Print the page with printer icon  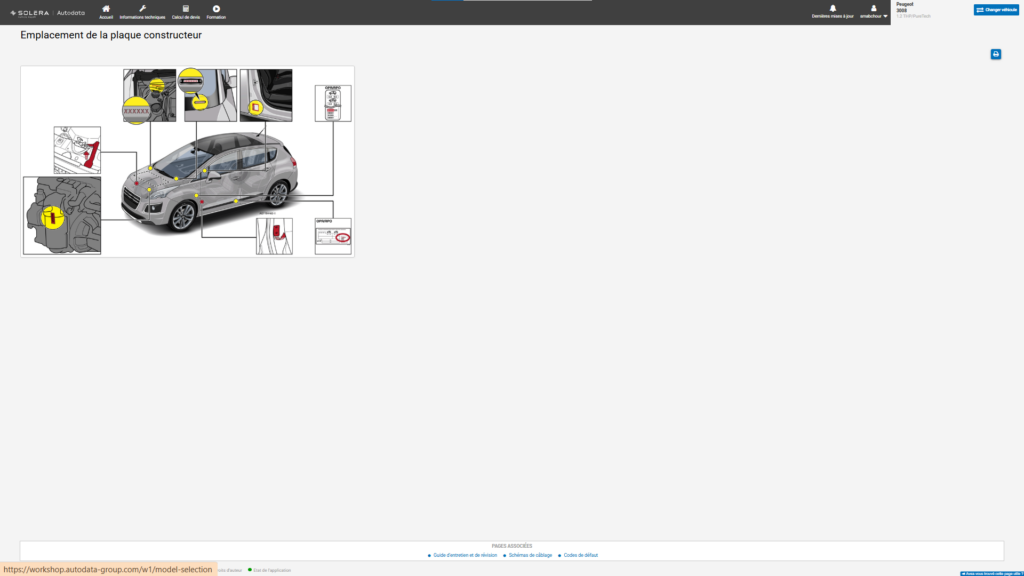[x=996, y=54]
